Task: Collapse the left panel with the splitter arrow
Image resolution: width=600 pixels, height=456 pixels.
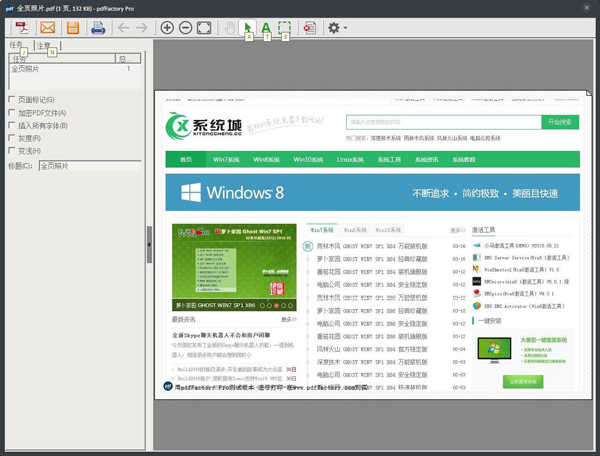Action: [x=149, y=244]
